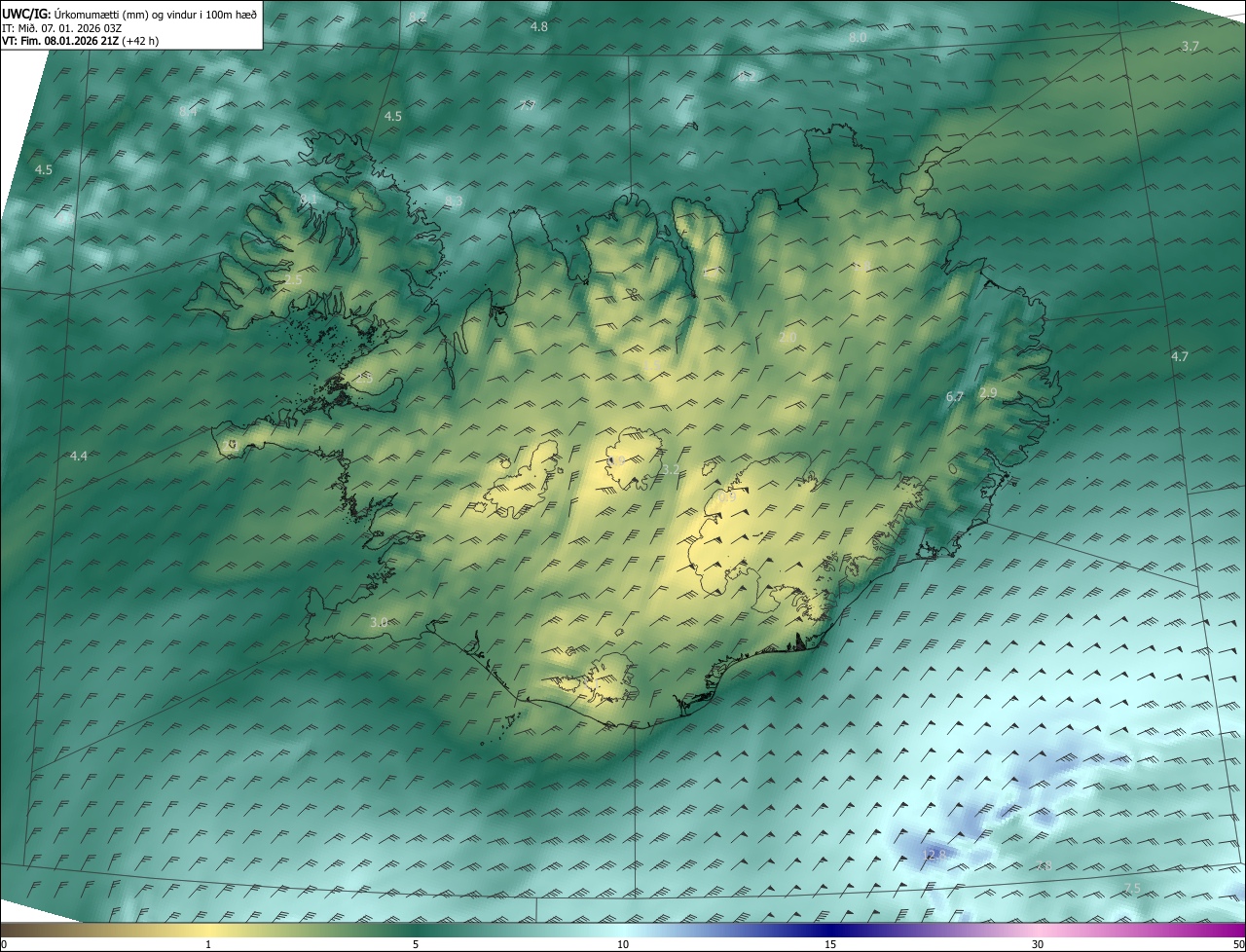Viewport: 1246px width, 952px height.
Task: Click the 7.7 value label
Action: [527, 105]
